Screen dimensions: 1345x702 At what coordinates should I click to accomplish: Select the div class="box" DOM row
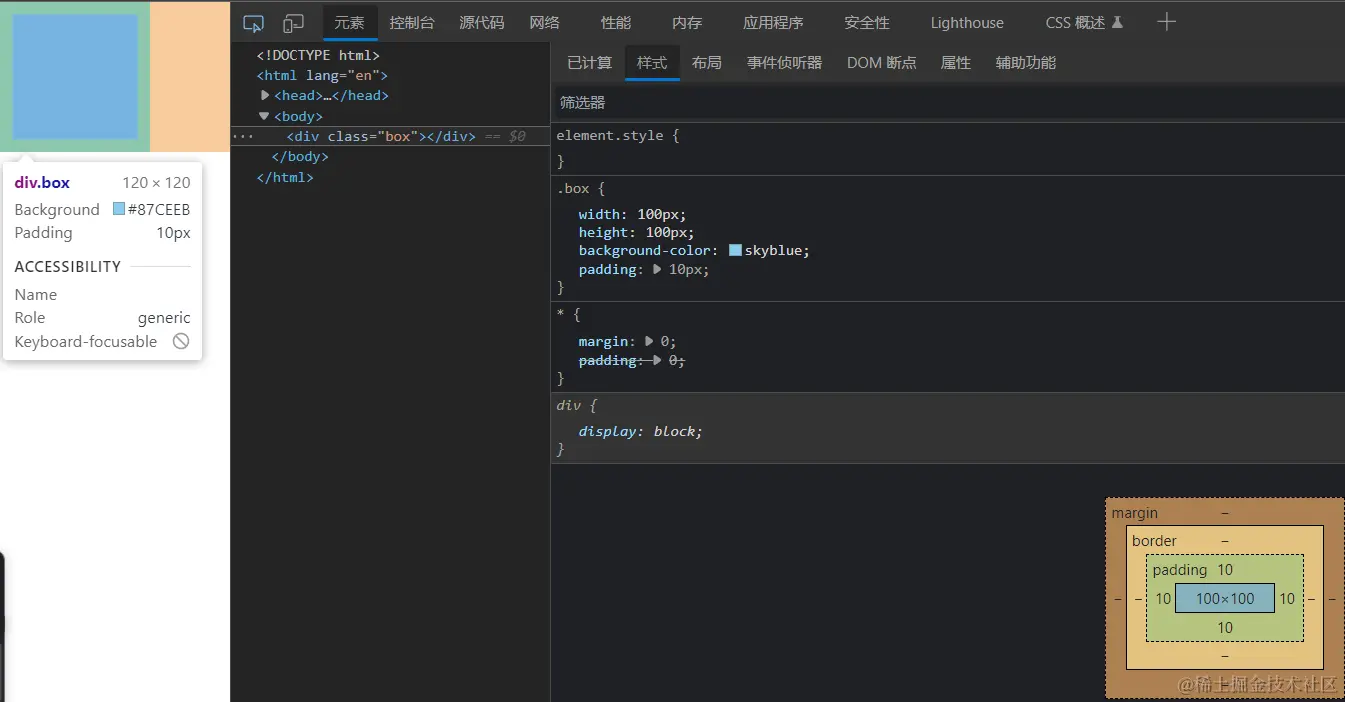click(x=391, y=136)
